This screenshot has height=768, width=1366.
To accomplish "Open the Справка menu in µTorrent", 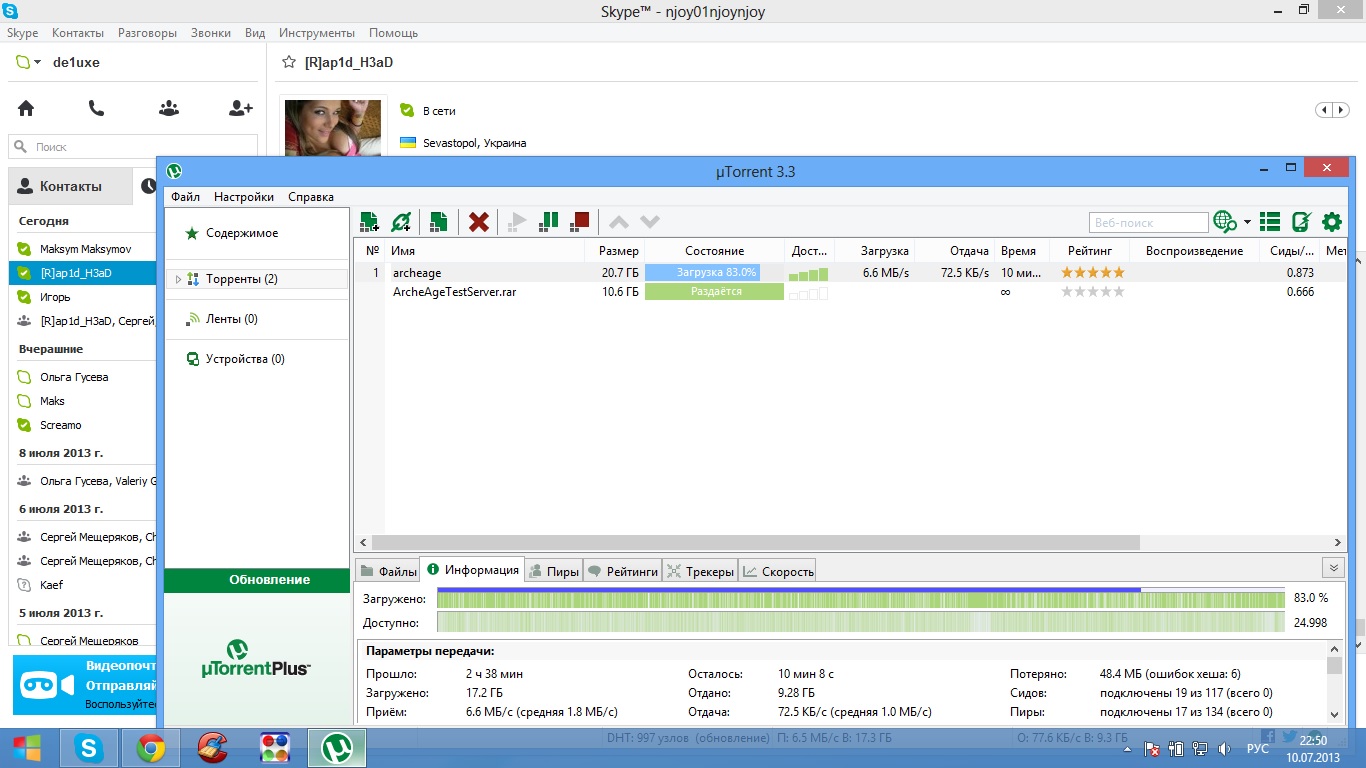I will click(x=311, y=197).
